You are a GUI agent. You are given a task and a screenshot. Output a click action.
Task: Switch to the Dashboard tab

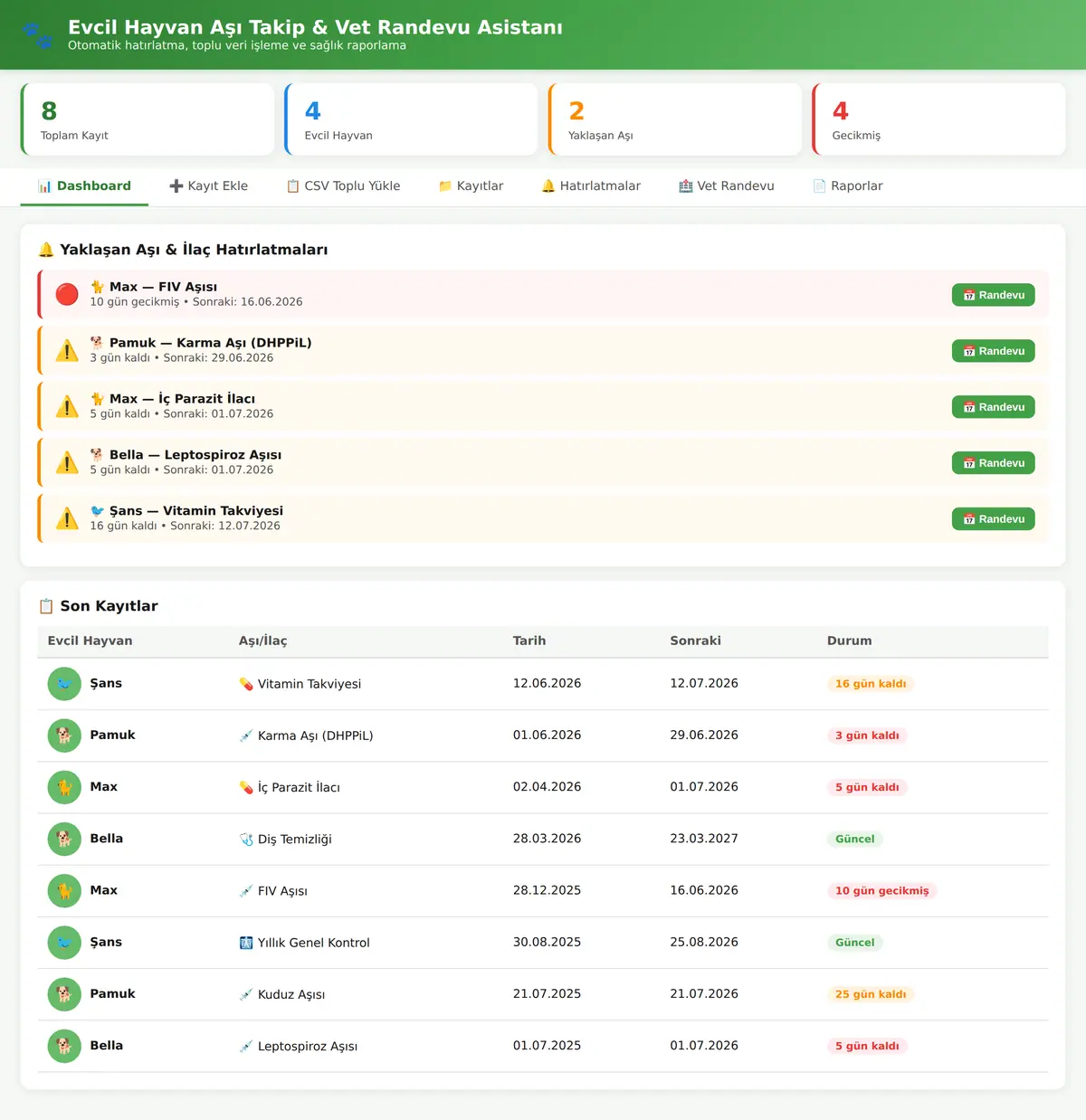84,186
